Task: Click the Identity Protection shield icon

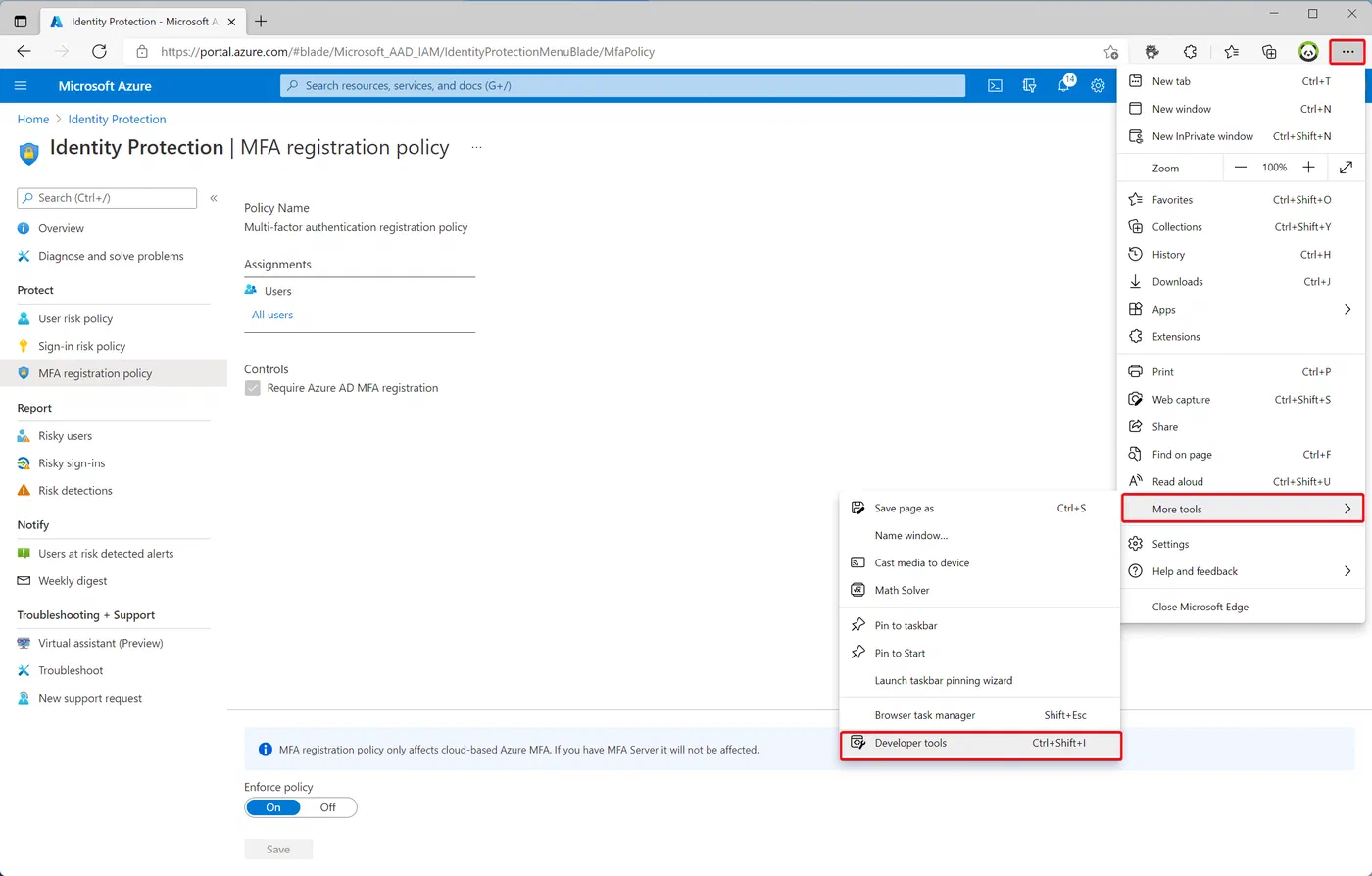Action: click(29, 152)
